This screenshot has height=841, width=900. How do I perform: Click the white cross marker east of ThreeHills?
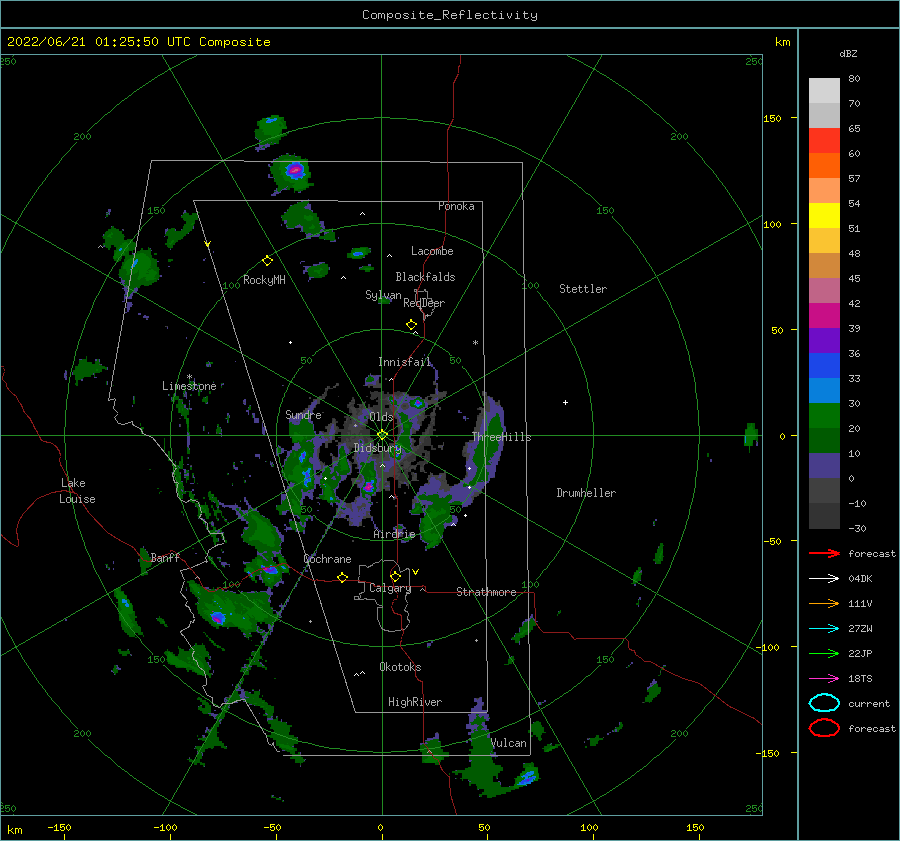[565, 402]
